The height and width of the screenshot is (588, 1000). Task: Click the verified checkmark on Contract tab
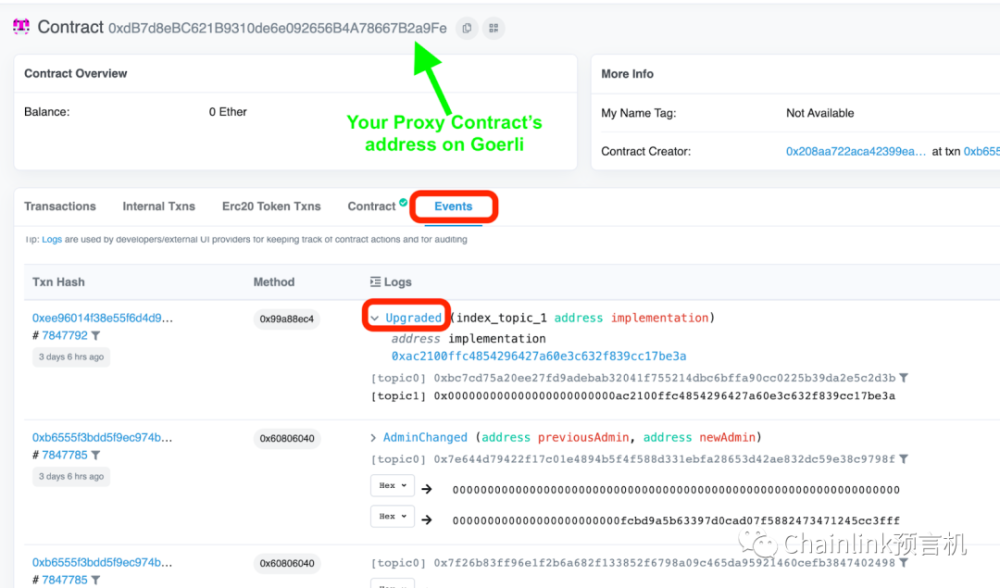[403, 203]
